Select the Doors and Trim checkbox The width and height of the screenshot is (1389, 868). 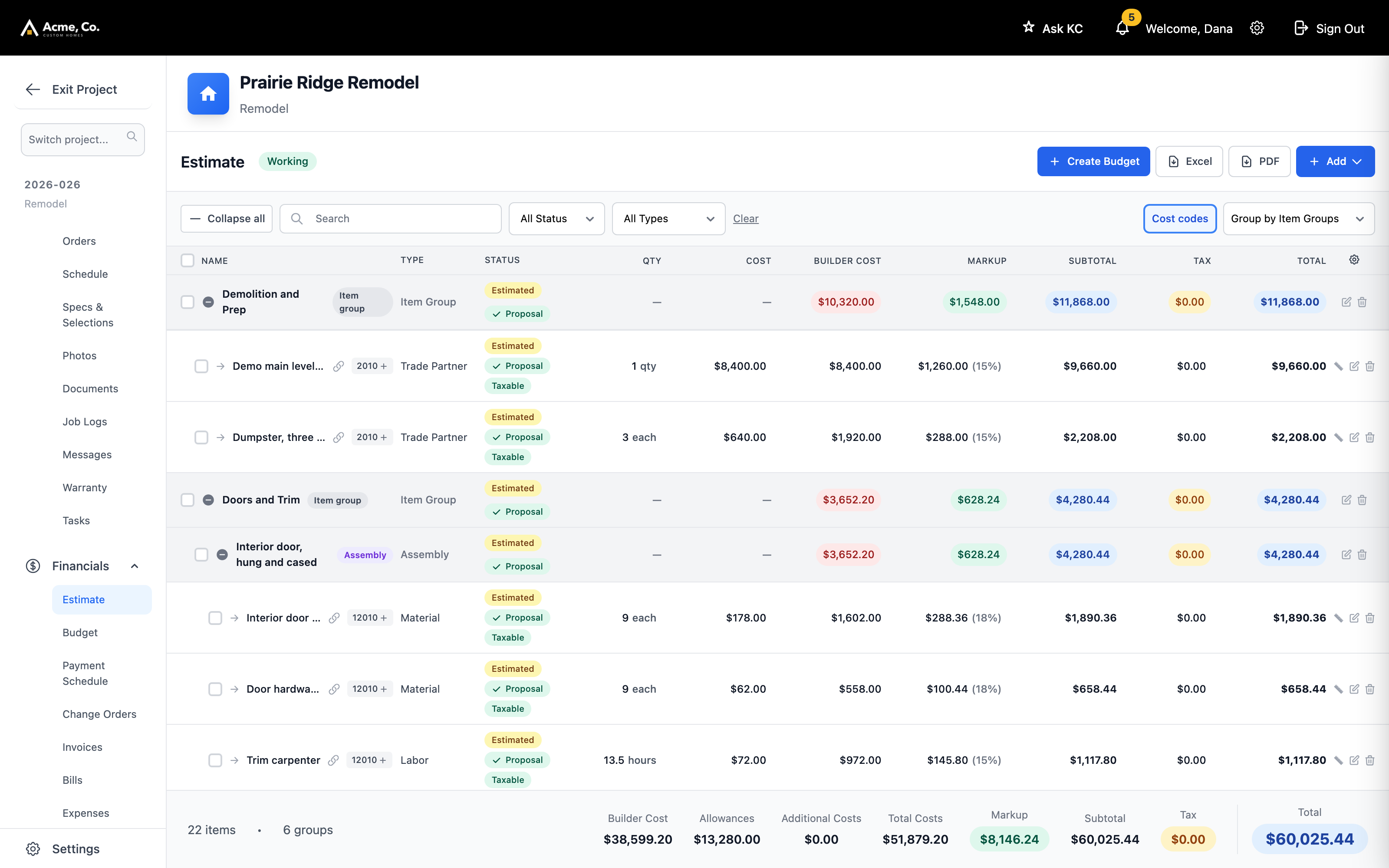pos(188,500)
